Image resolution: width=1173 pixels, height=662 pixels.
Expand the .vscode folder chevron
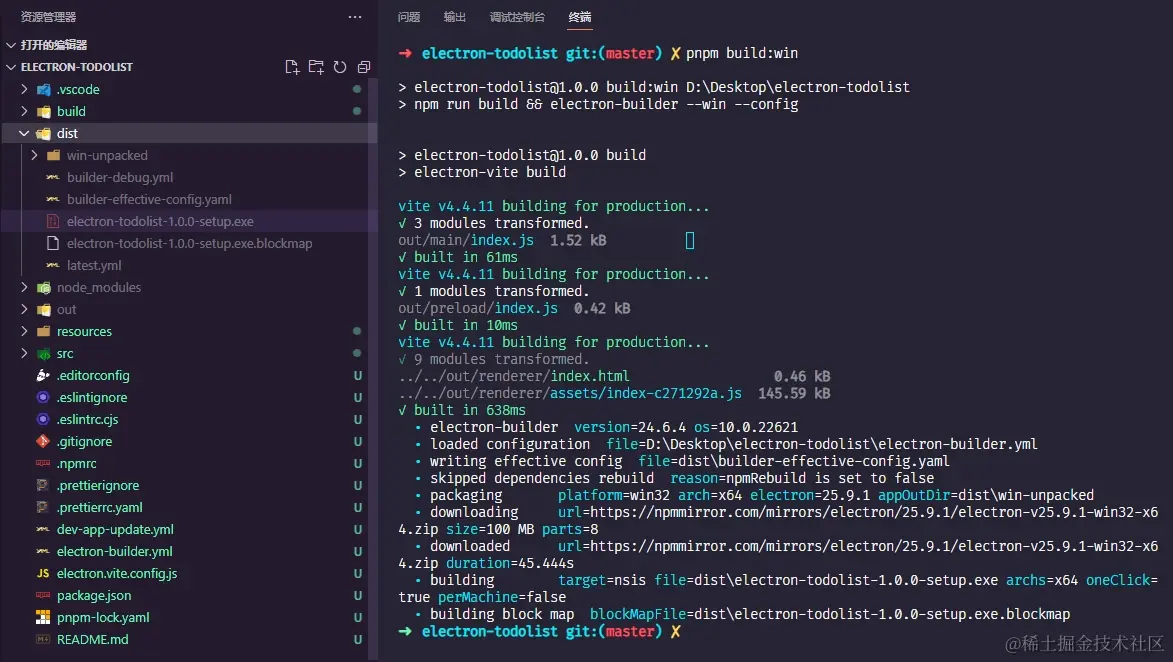(24, 89)
